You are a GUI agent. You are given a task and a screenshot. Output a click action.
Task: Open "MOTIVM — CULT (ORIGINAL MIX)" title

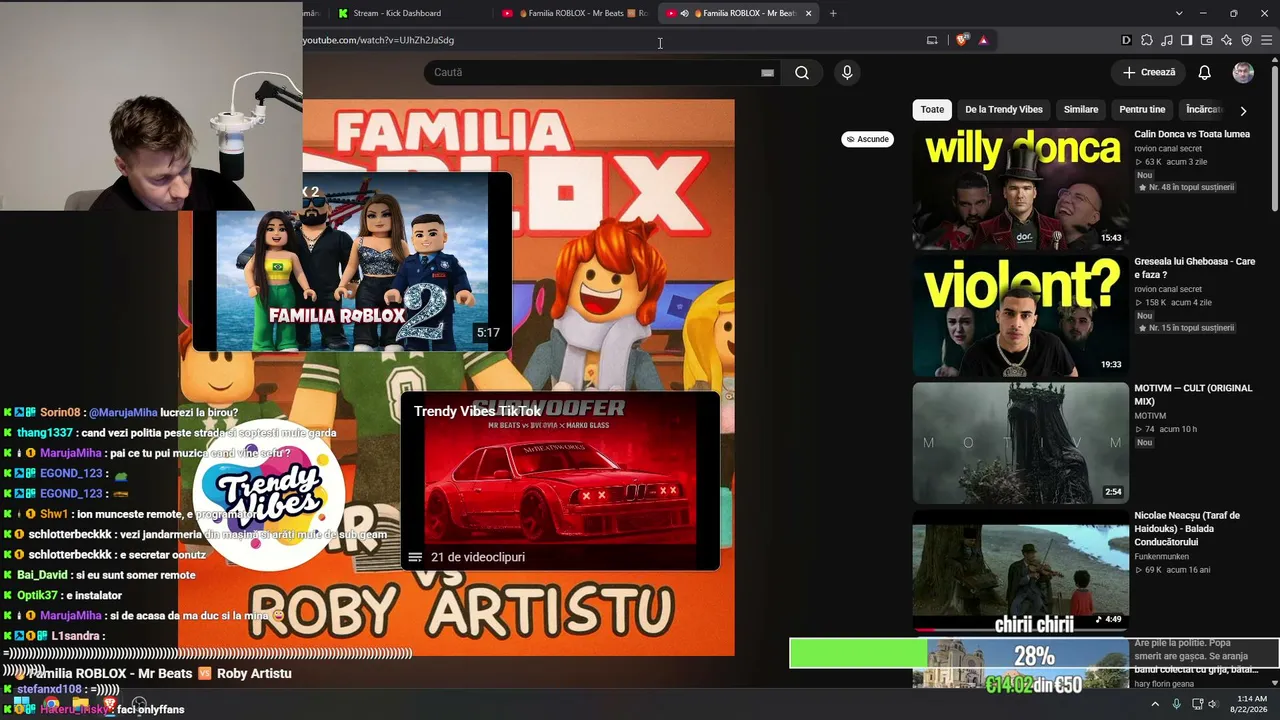tap(1193, 394)
